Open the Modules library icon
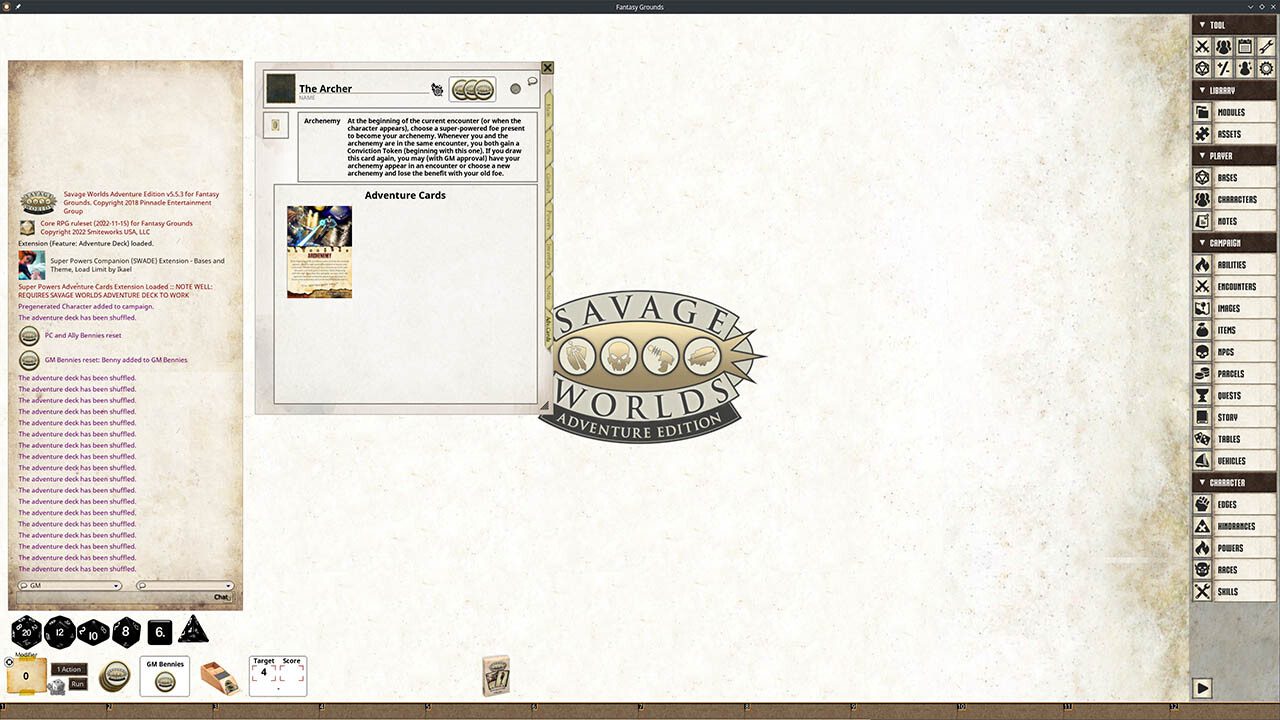 click(x=1202, y=112)
